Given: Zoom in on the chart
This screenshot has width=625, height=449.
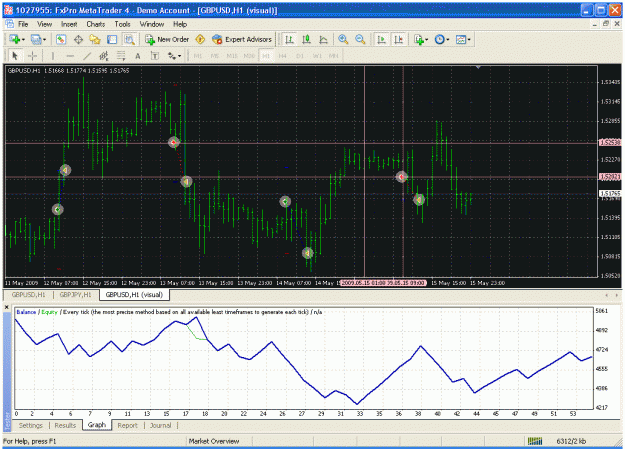Looking at the screenshot, I should point(343,39).
